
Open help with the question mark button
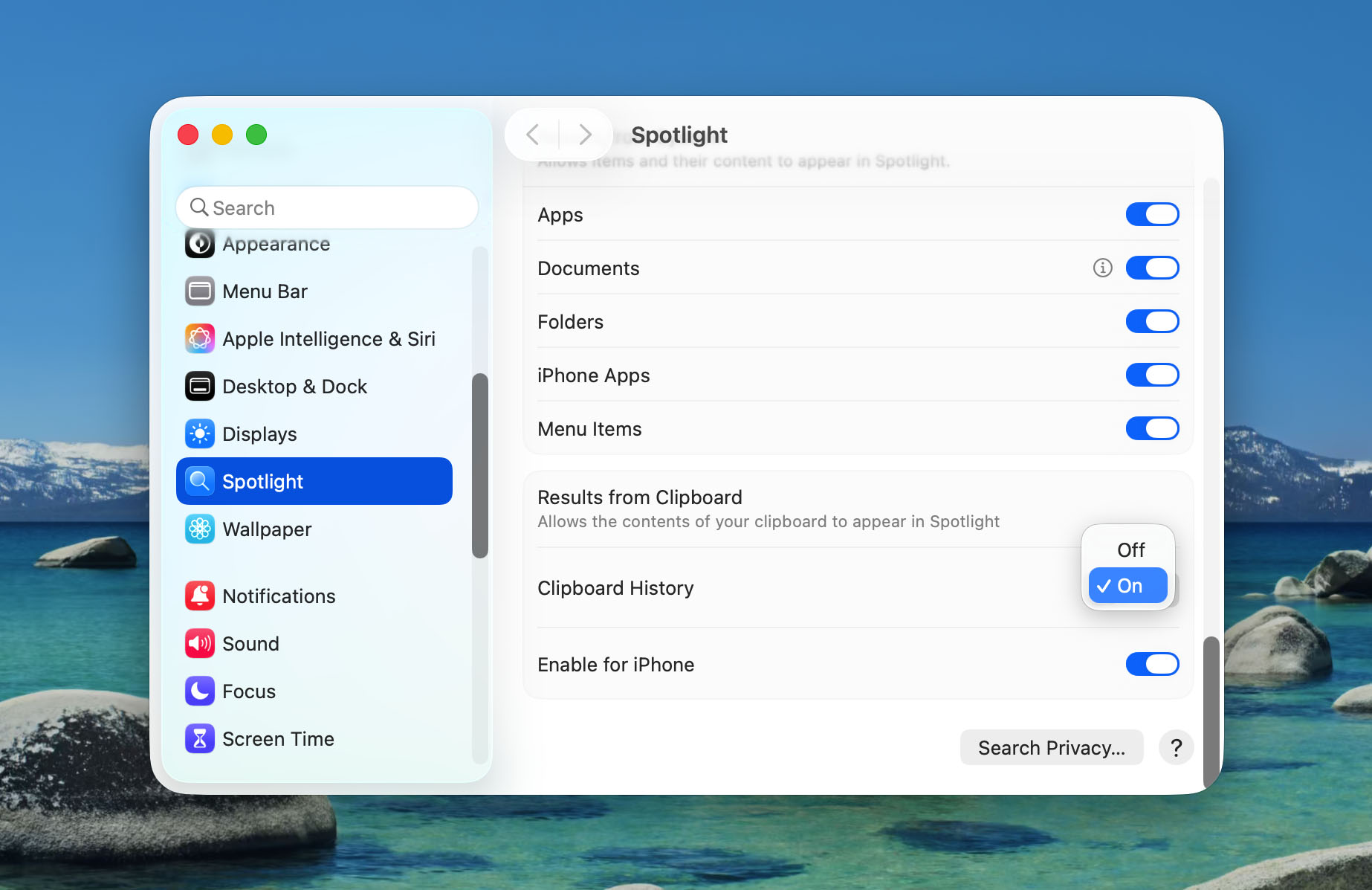click(1176, 747)
